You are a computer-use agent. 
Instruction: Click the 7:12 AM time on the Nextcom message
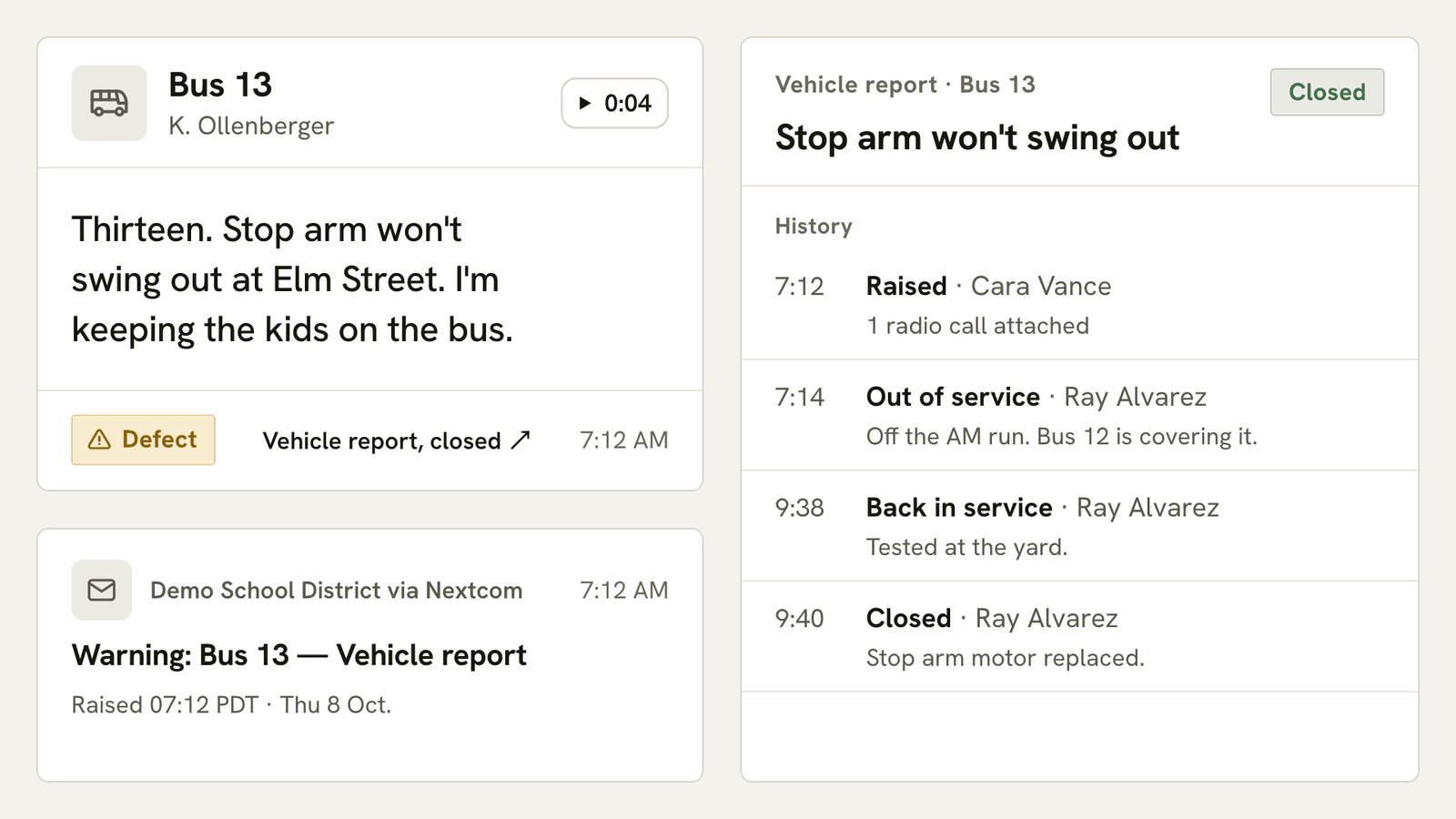coord(624,591)
